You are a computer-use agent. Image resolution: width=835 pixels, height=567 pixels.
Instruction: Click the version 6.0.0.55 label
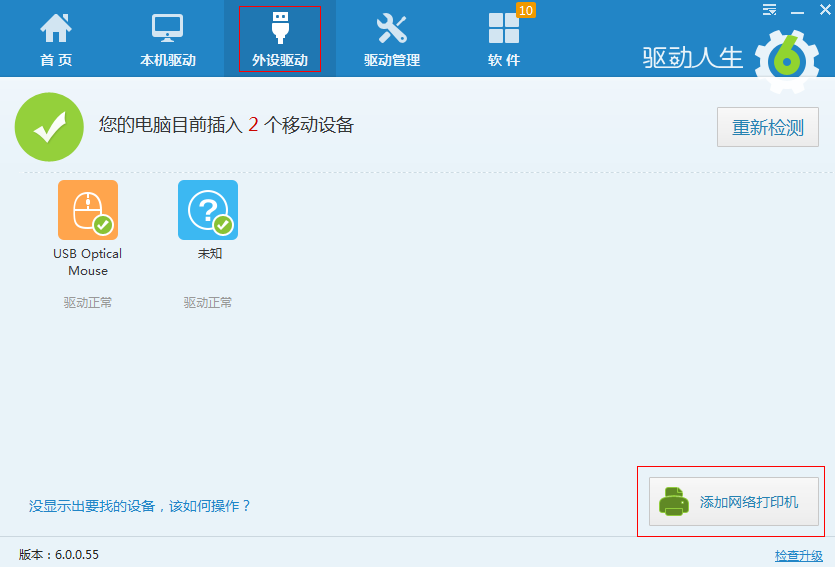59,555
